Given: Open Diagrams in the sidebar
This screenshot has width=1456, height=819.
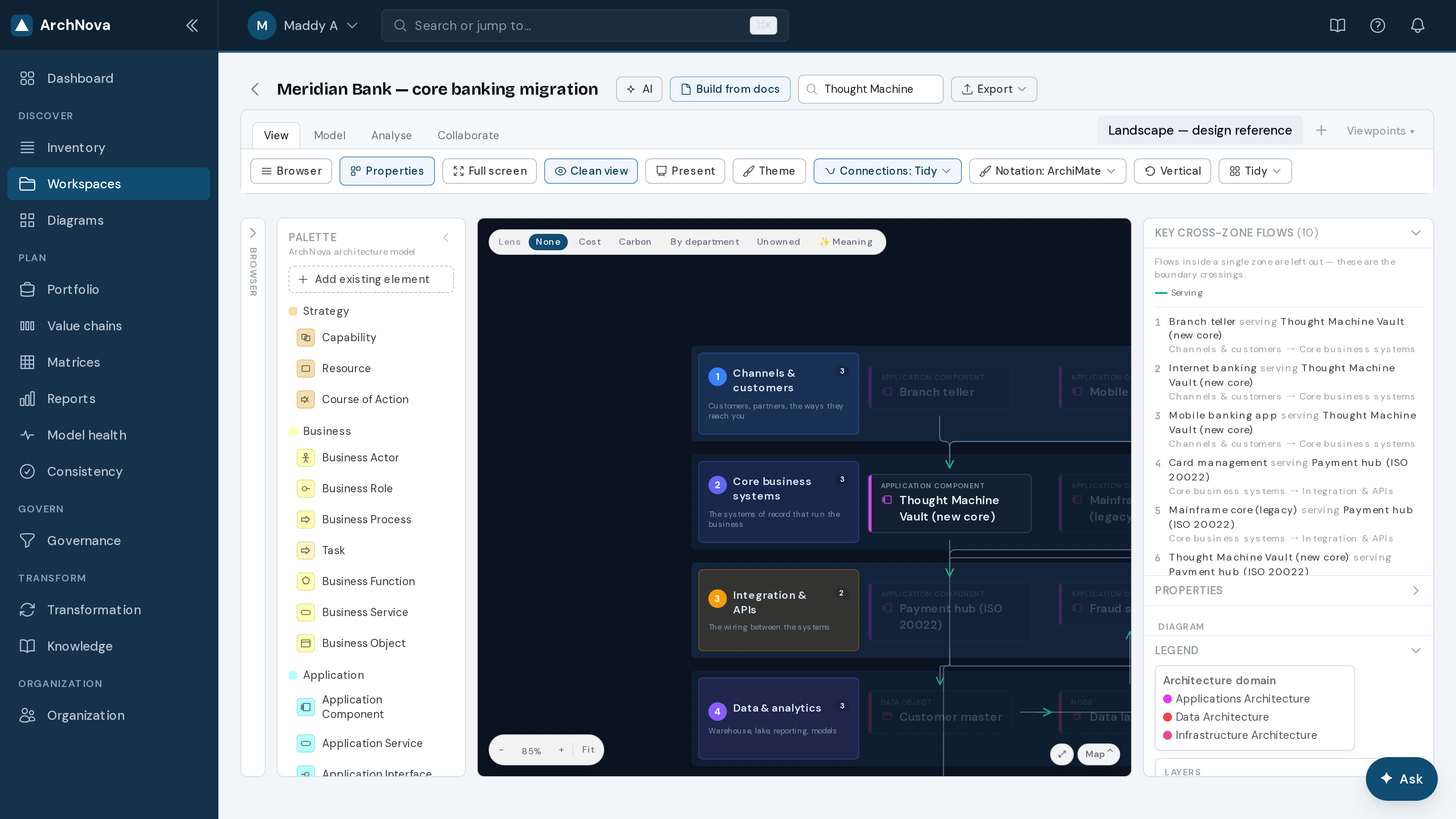Looking at the screenshot, I should [109, 220].
